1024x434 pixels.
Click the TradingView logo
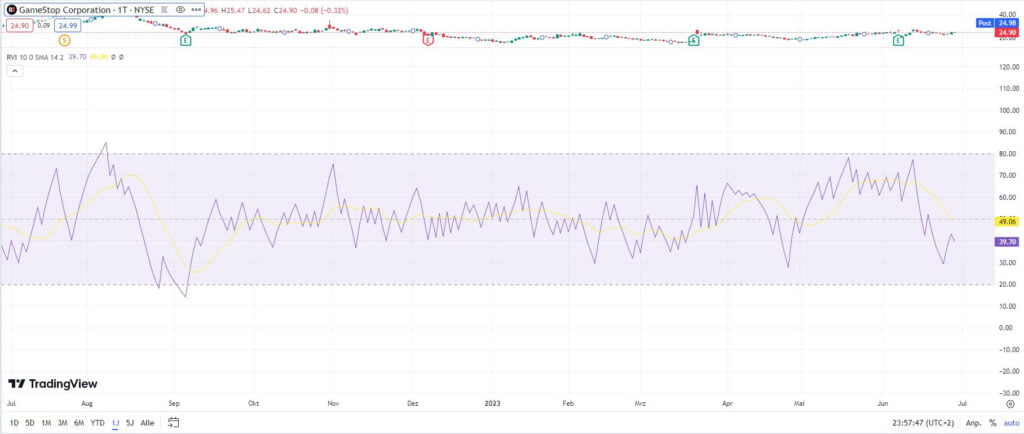[52, 384]
